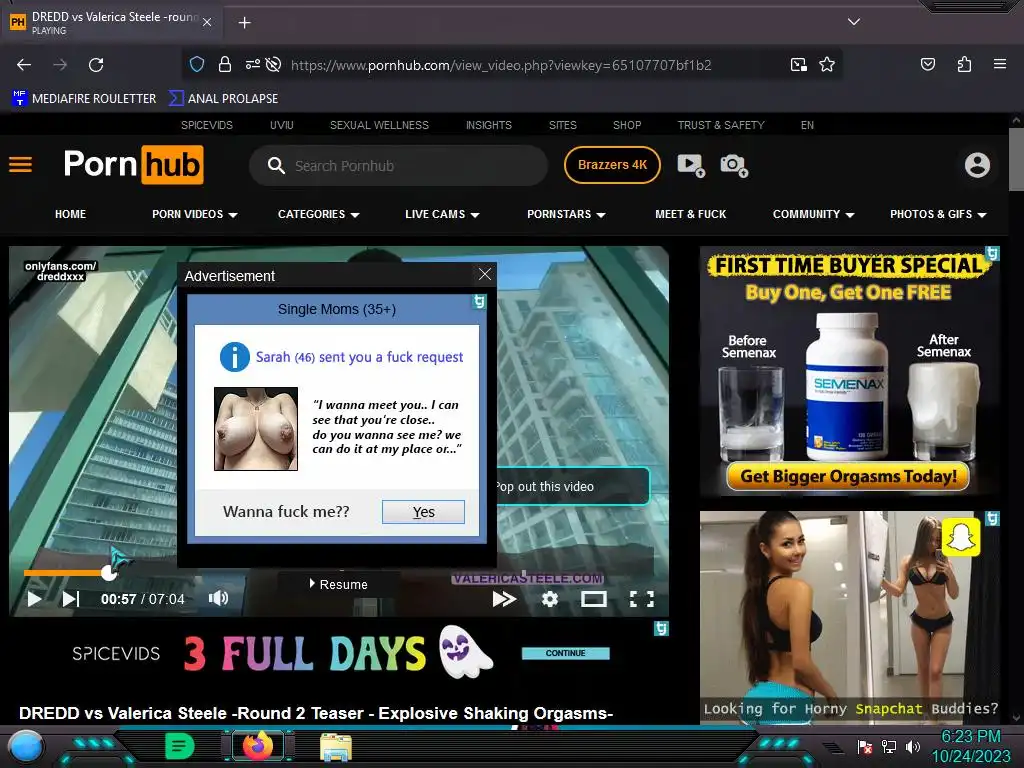This screenshot has width=1024, height=768.
Task: Expand the PORNSTARS dropdown
Action: (x=566, y=214)
